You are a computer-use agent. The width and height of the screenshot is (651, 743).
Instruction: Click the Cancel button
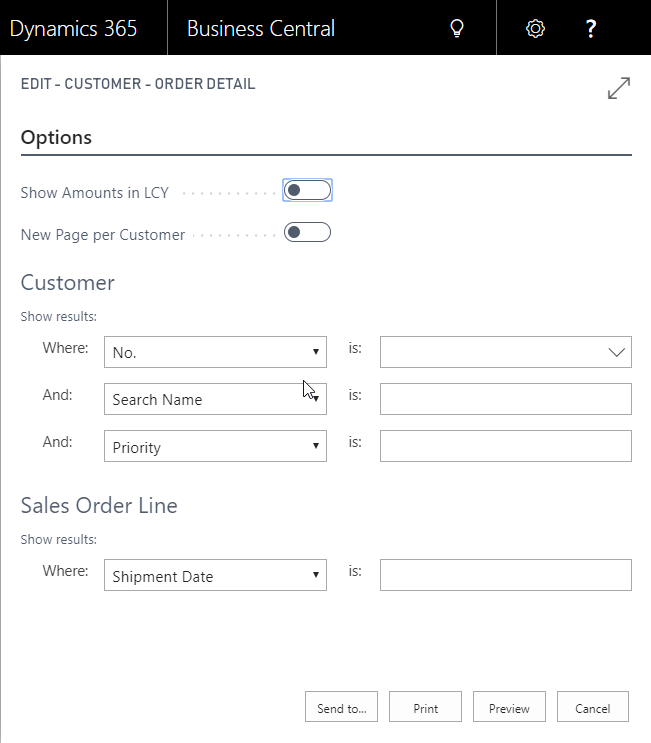coord(593,707)
